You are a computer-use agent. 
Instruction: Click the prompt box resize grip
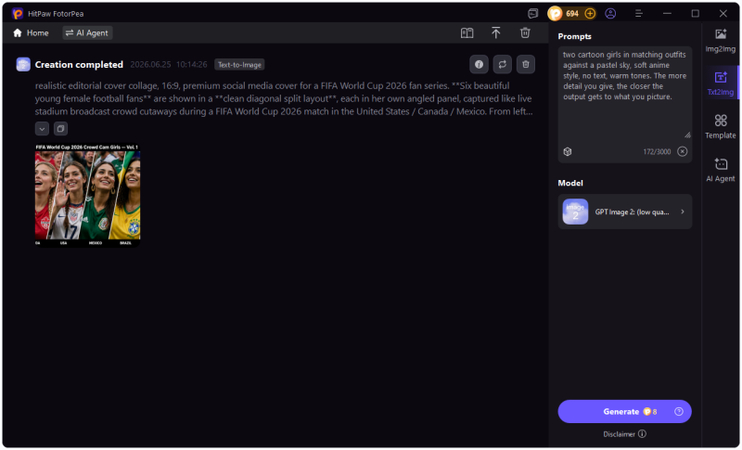[687, 135]
